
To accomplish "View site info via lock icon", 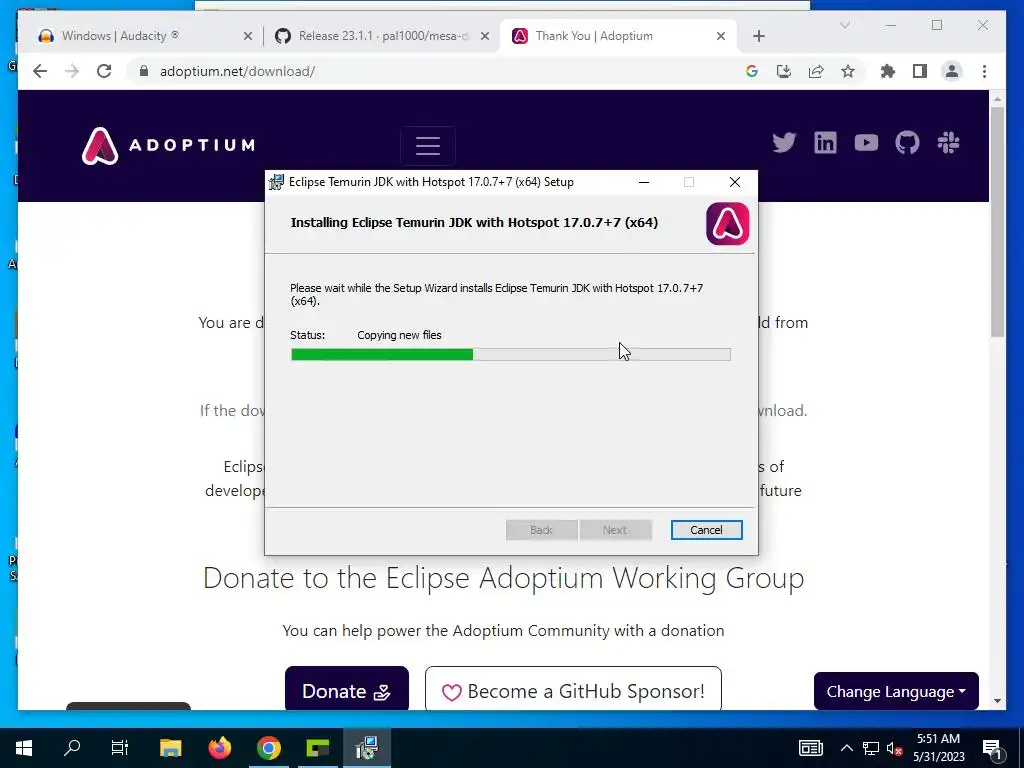I will 144,71.
